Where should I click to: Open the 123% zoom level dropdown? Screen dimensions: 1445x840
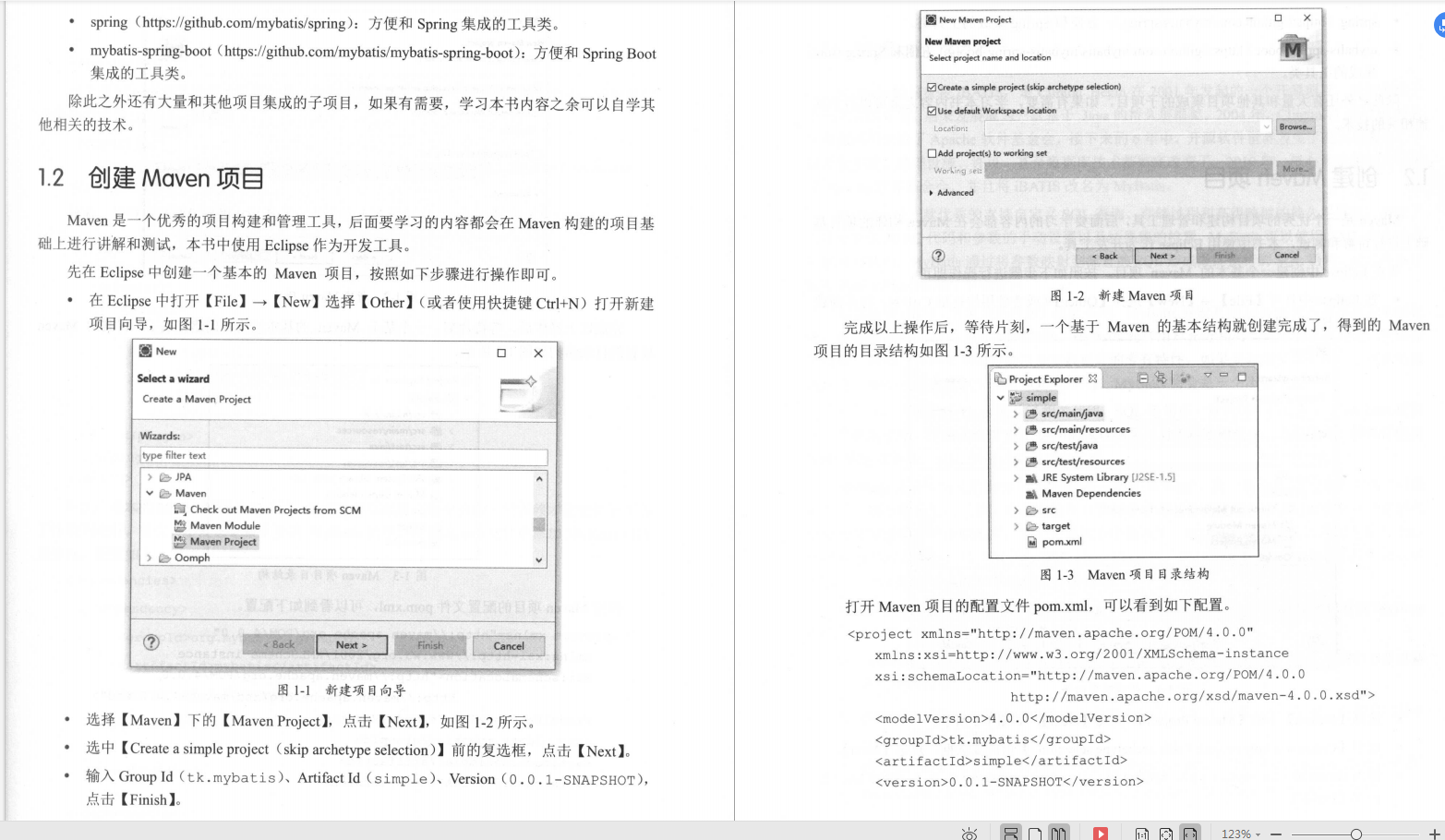[1240, 834]
